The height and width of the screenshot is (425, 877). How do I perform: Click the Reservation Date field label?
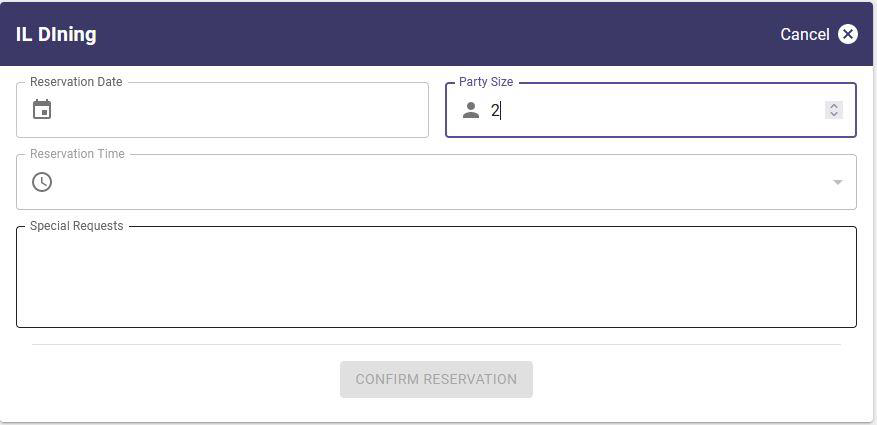pyautogui.click(x=76, y=82)
